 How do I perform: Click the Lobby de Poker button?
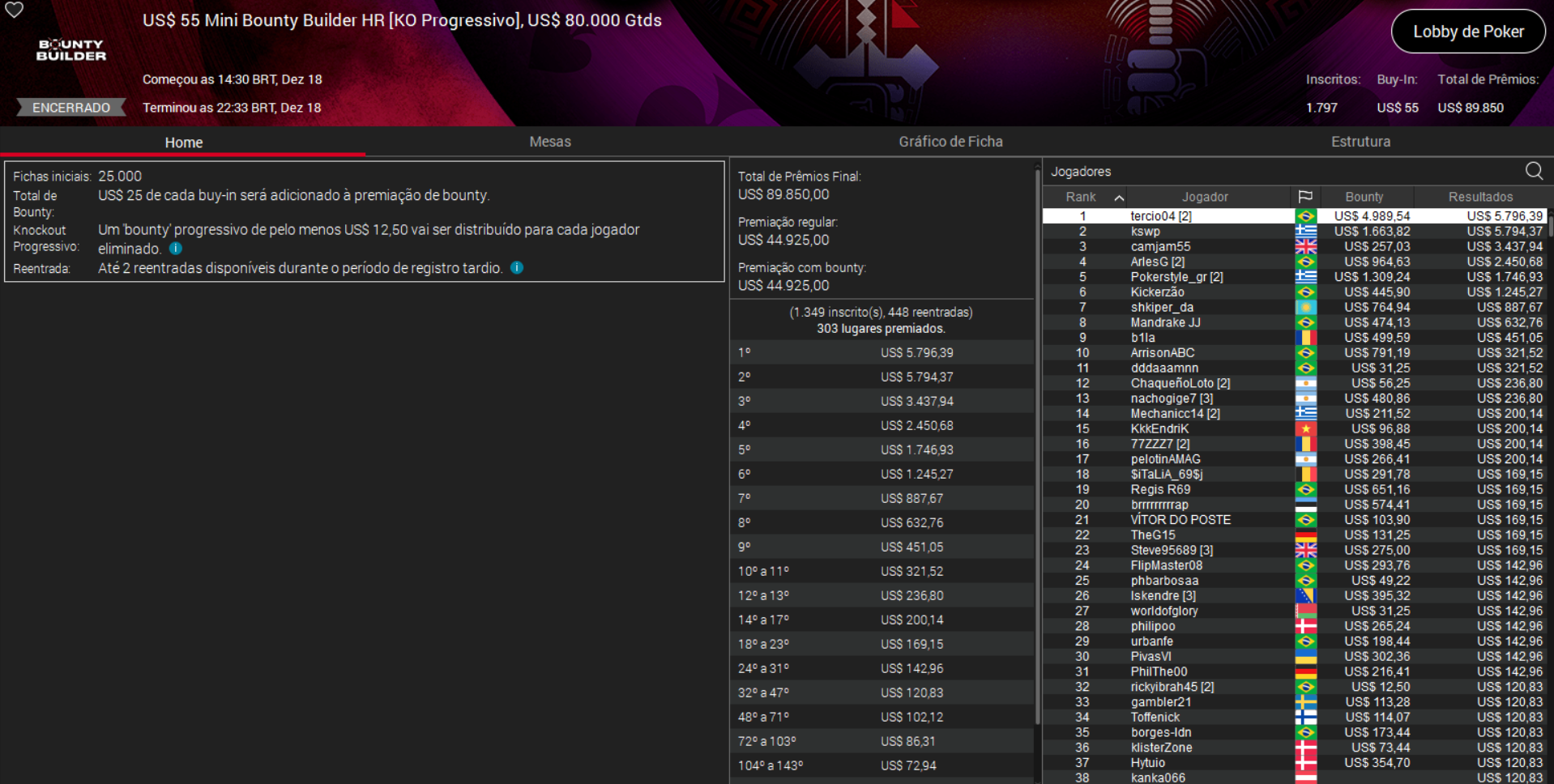point(1467,31)
